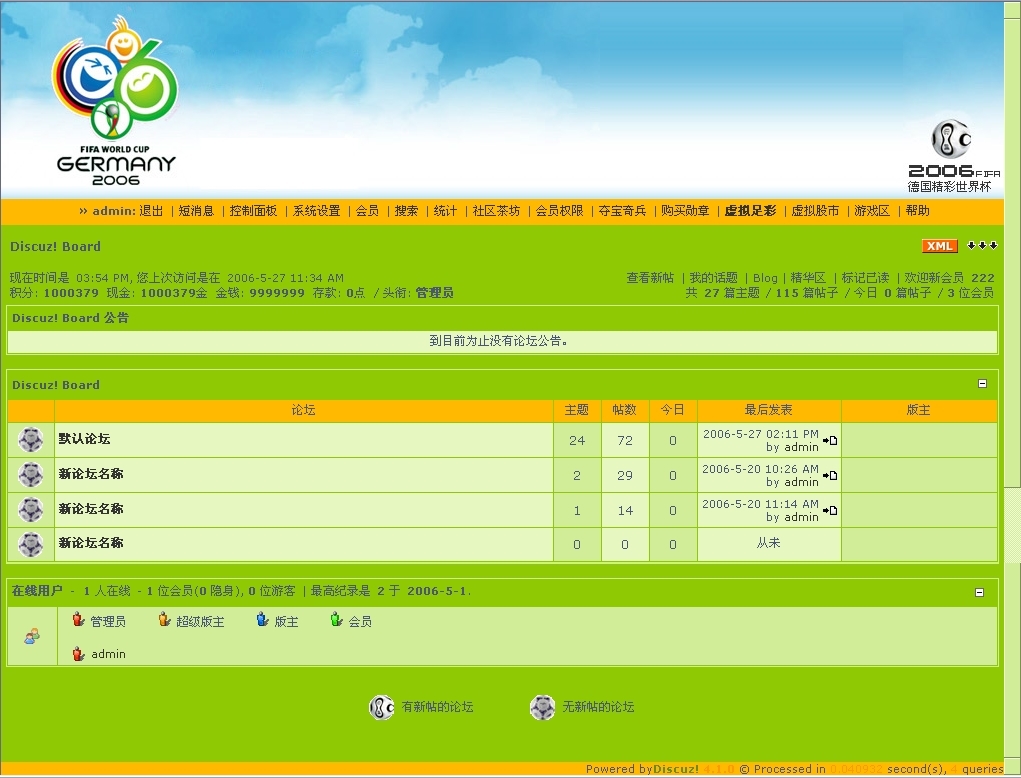Open the Blog link

[765, 278]
